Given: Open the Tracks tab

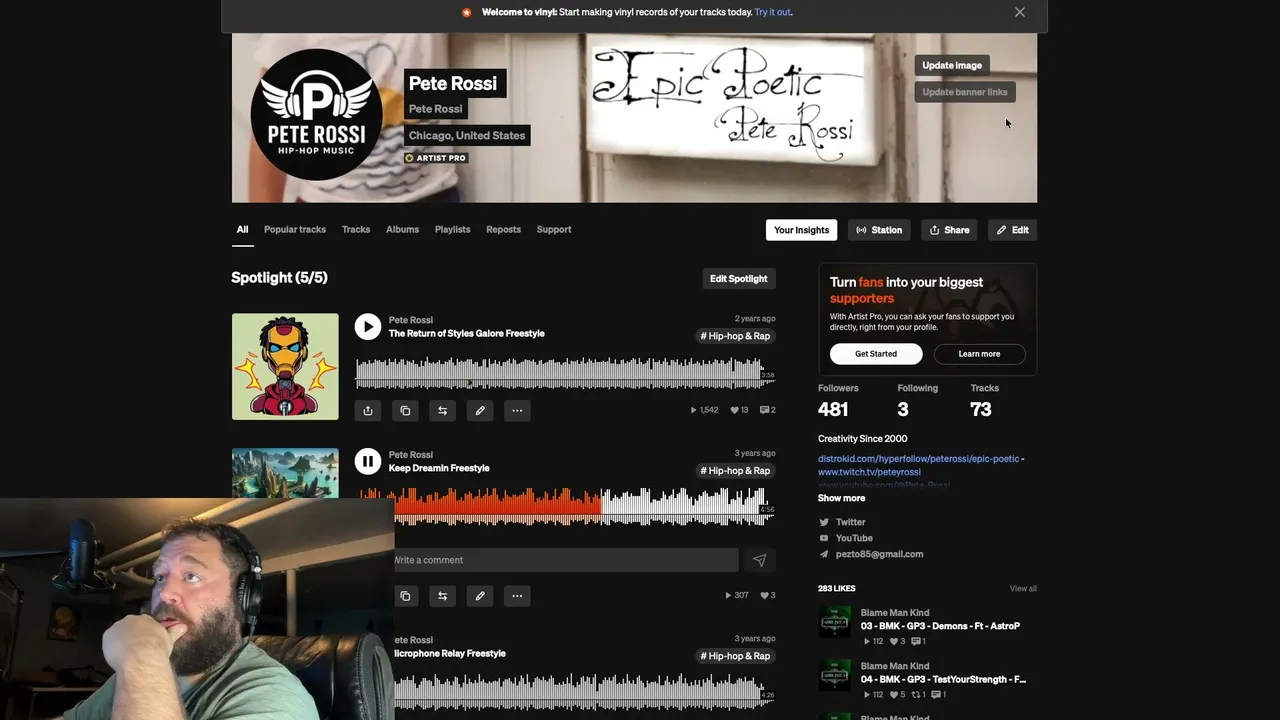Looking at the screenshot, I should [x=356, y=230].
